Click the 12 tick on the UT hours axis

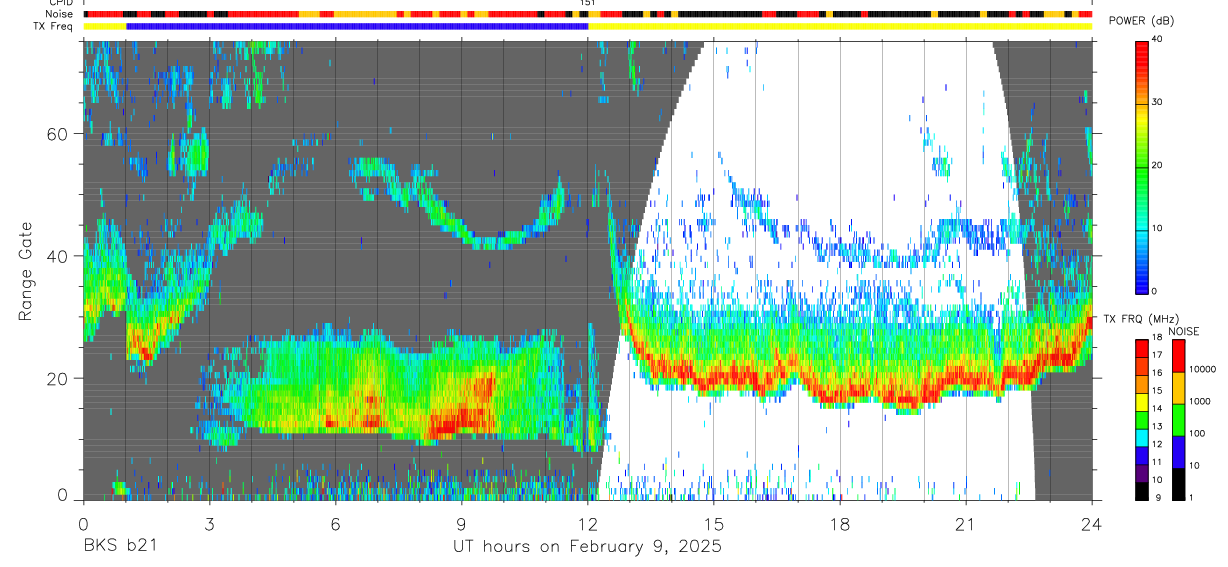(587, 523)
